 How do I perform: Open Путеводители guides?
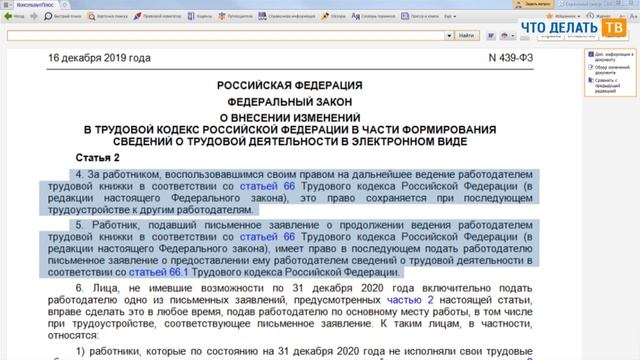(x=236, y=16)
